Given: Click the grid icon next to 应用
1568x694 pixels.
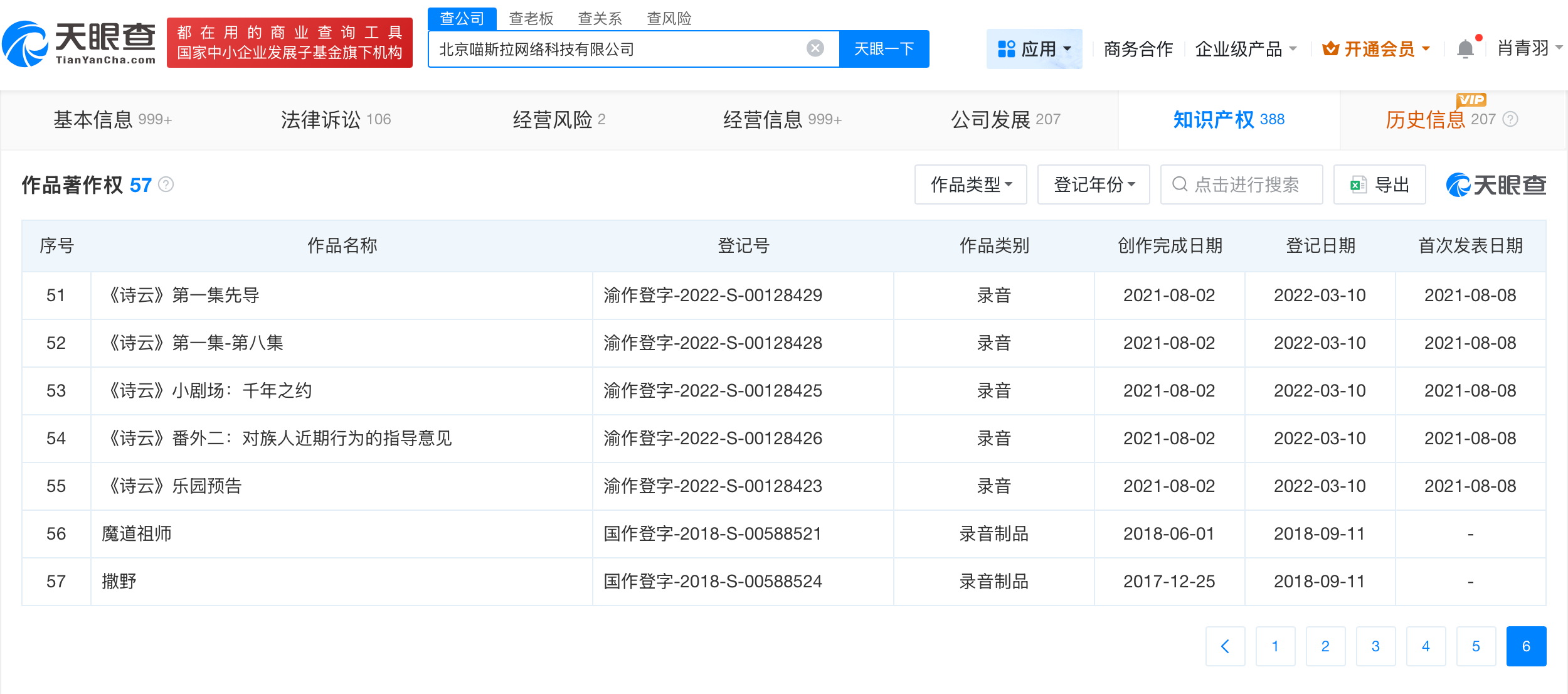Looking at the screenshot, I should [x=1007, y=48].
